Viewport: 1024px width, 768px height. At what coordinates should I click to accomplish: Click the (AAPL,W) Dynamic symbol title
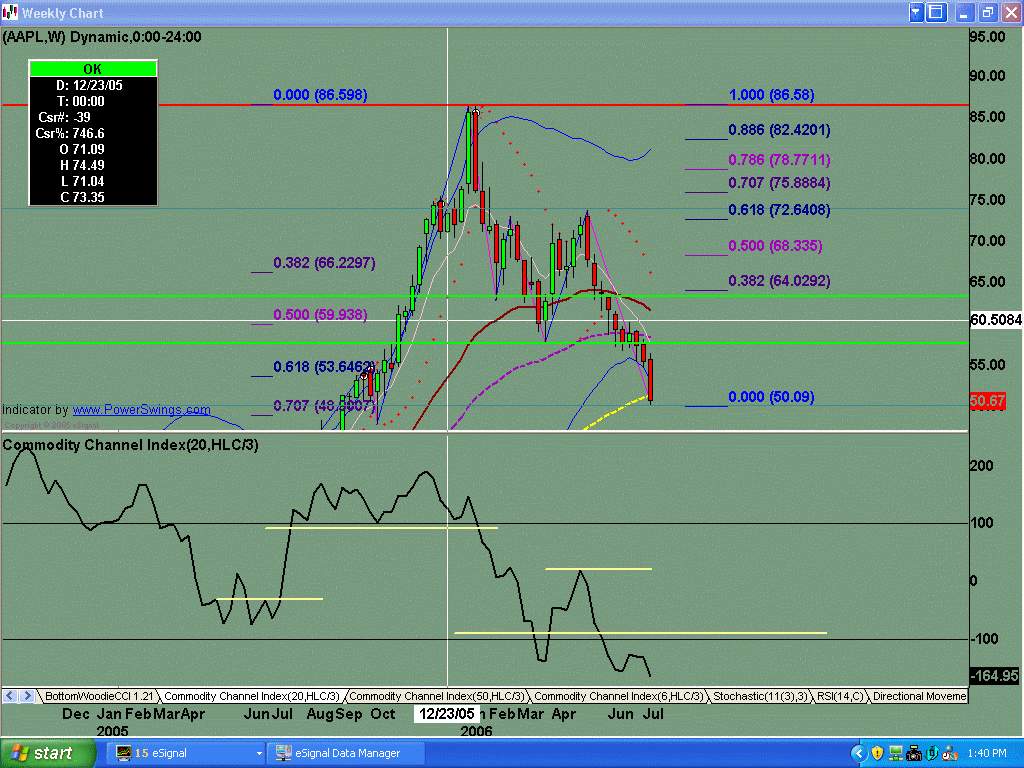click(102, 37)
